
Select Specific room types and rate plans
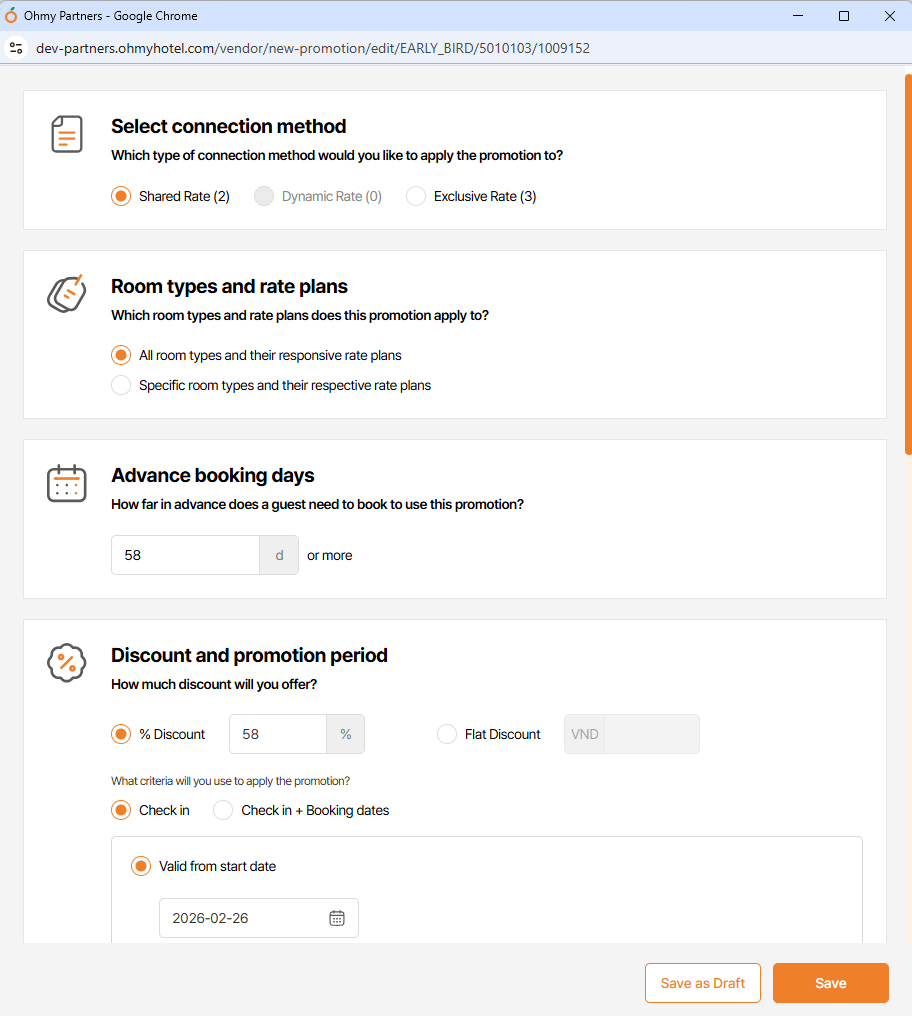click(121, 385)
